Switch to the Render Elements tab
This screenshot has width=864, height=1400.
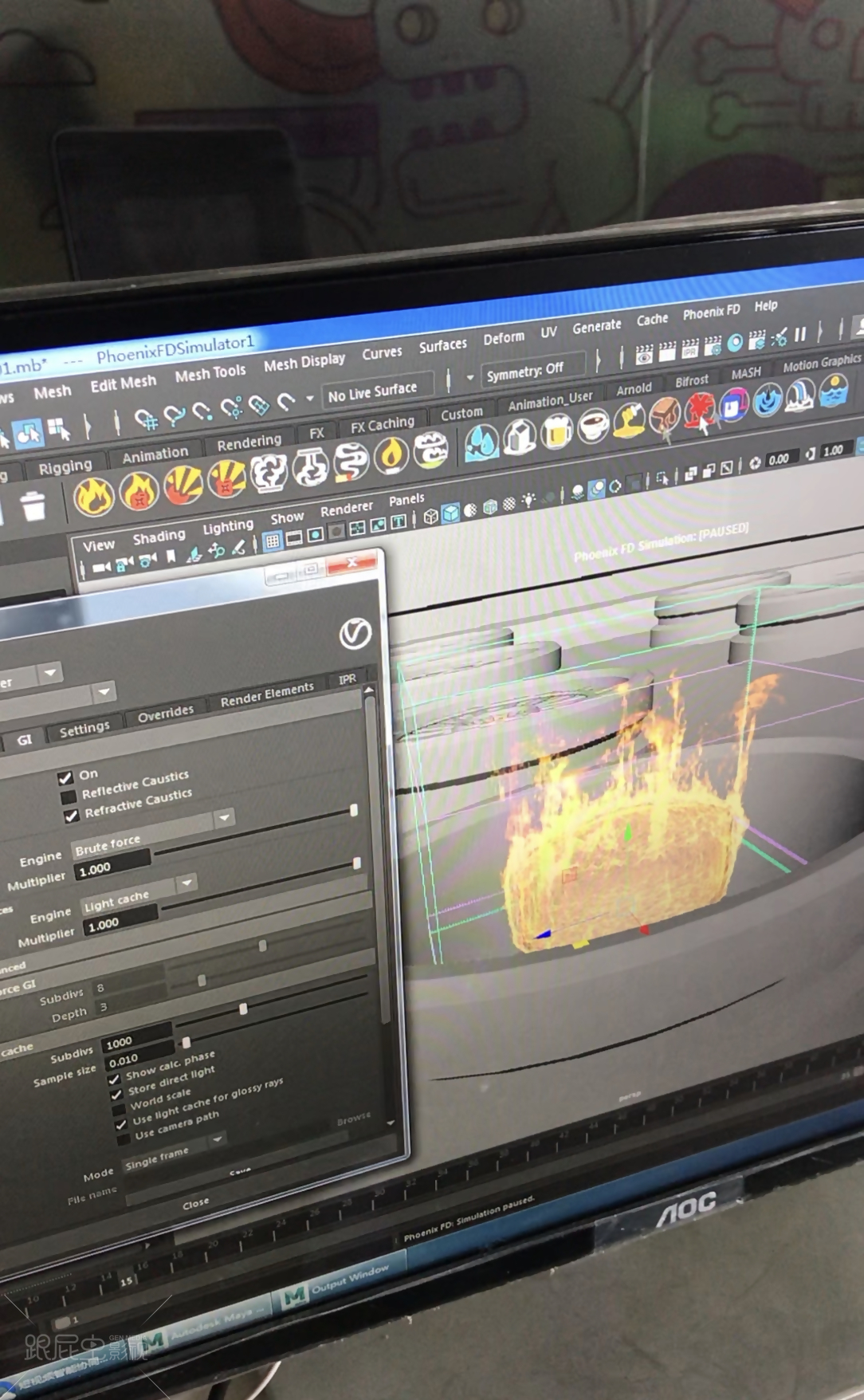[267, 694]
